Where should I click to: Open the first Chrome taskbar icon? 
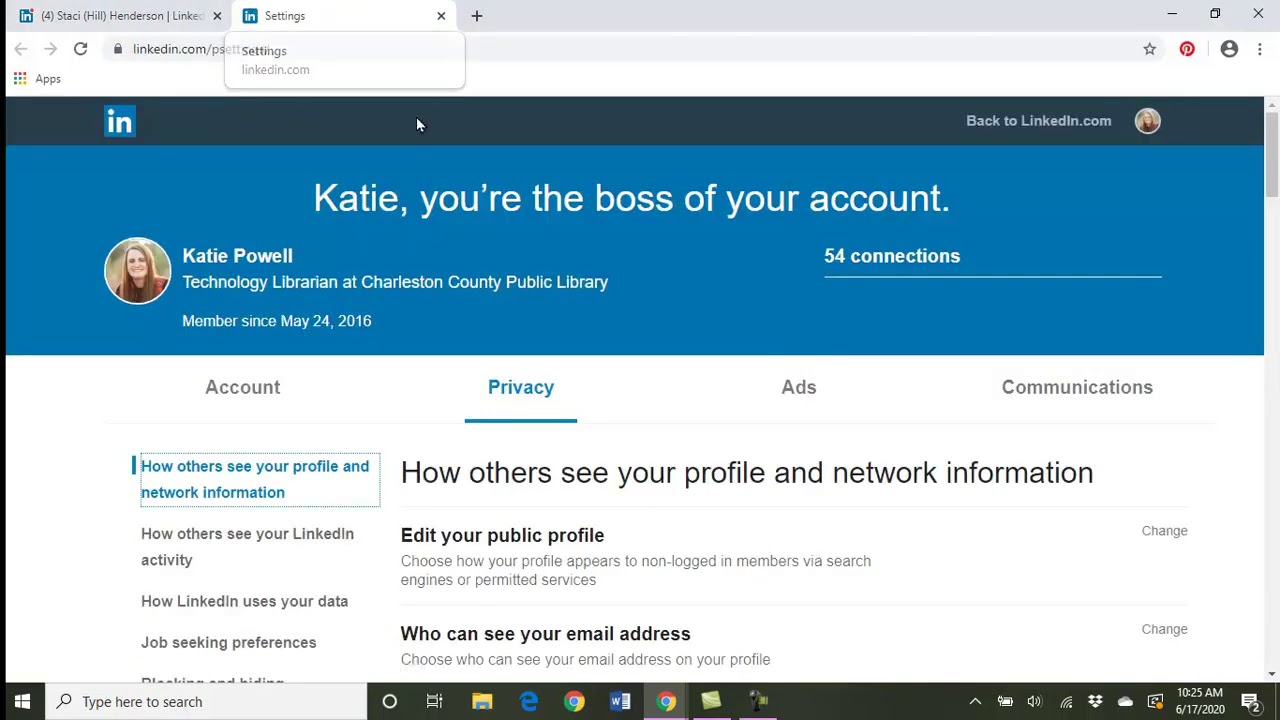coord(574,702)
